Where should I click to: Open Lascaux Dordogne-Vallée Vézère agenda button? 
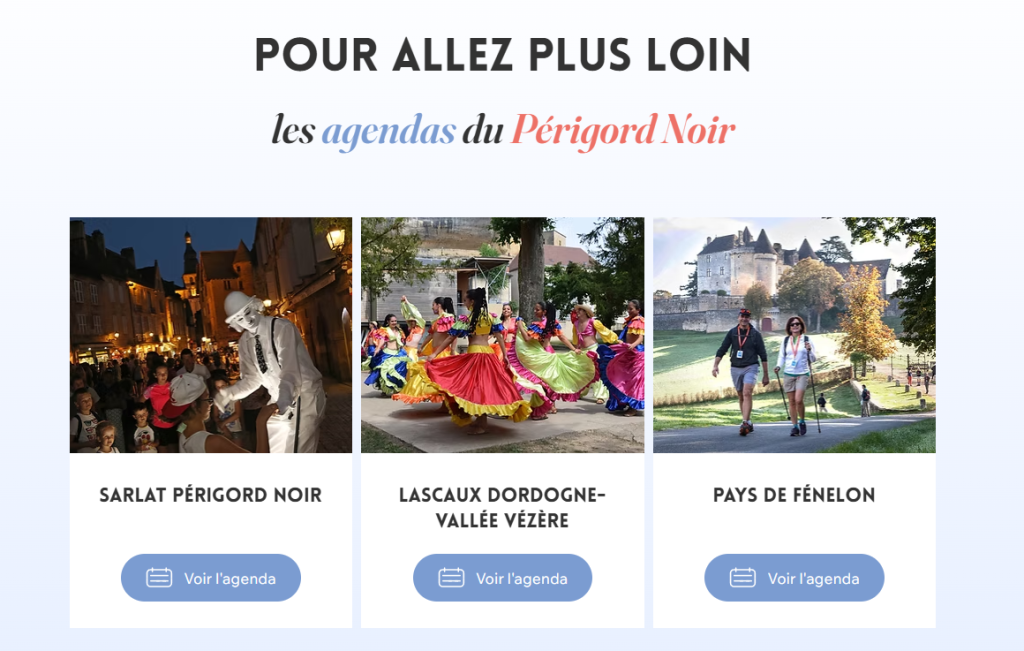(x=502, y=578)
